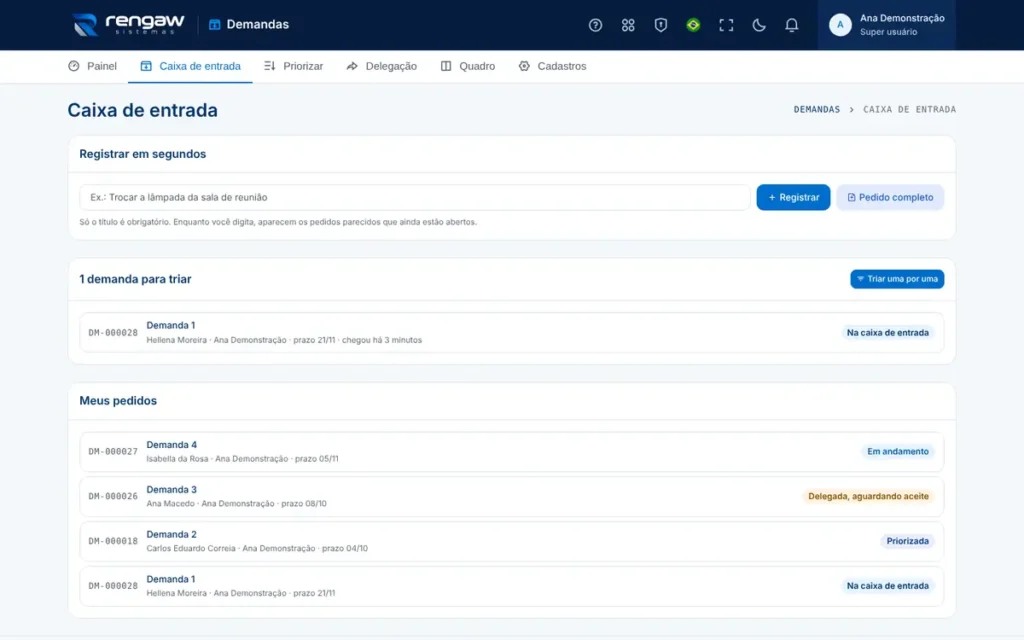The width and height of the screenshot is (1024, 640).
Task: Click the Meus pedidos section heading
Action: coord(118,400)
